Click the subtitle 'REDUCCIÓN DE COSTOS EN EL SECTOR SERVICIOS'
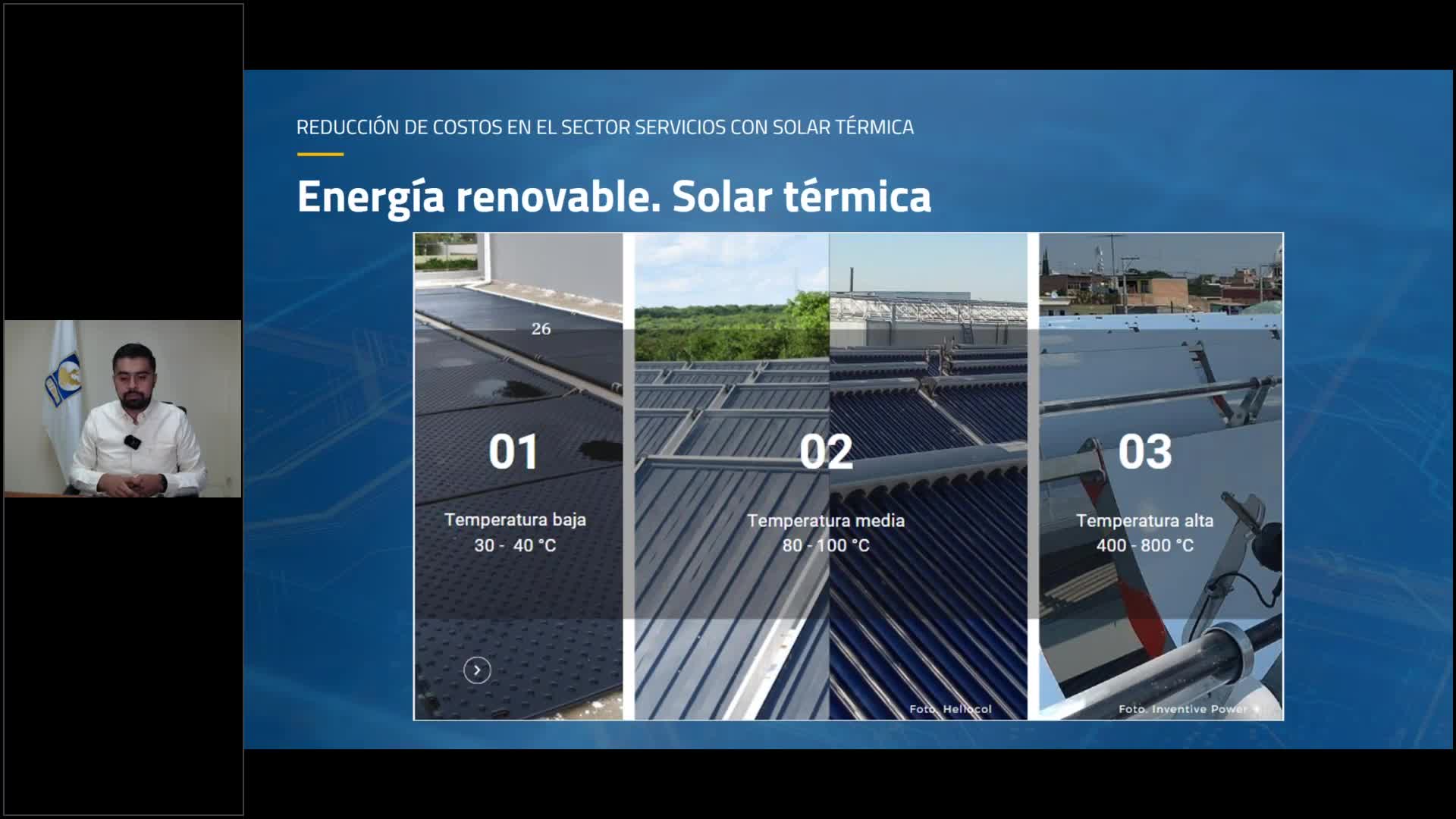Screen dimensions: 1456x819 511,127
